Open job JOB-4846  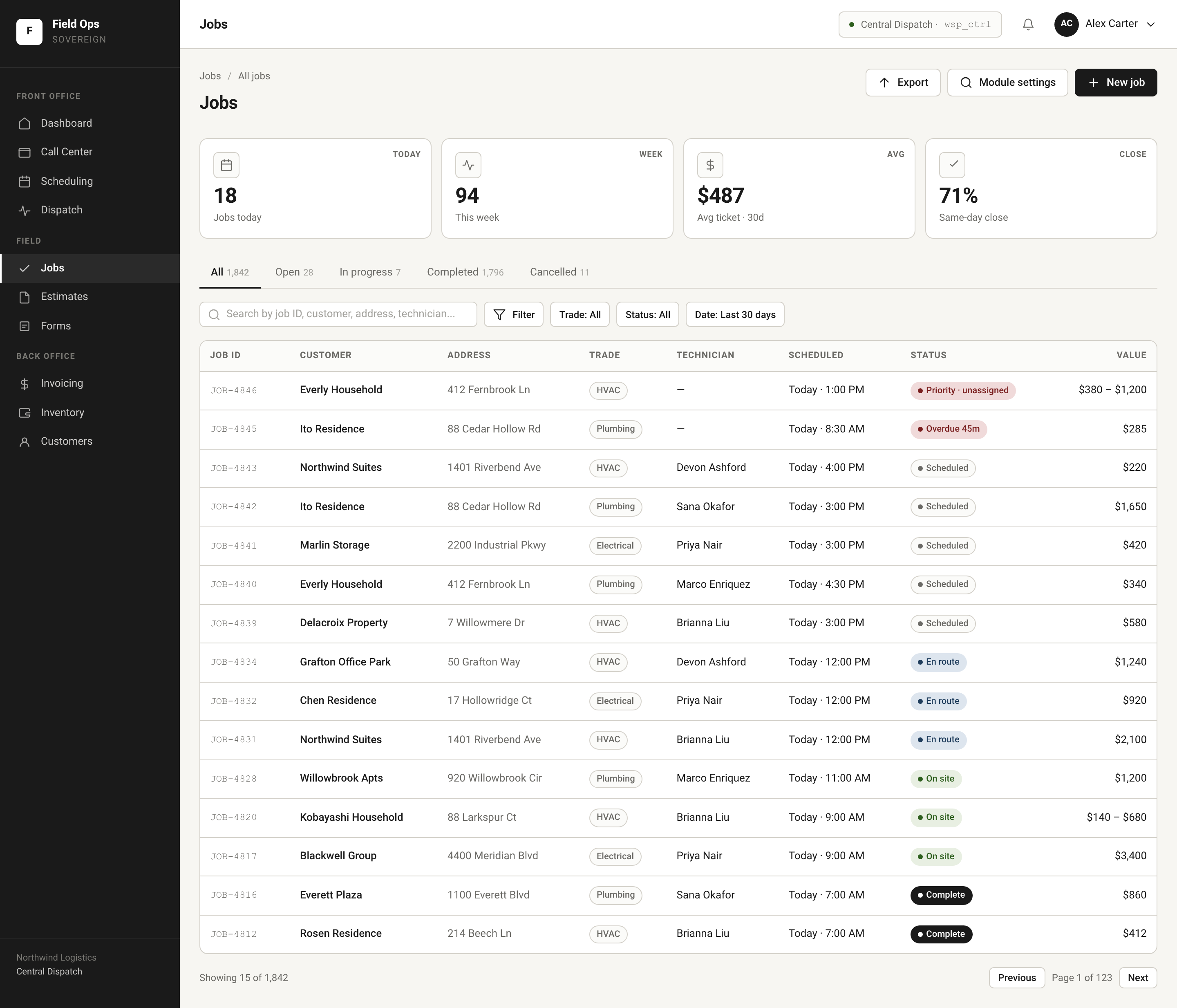coord(233,390)
